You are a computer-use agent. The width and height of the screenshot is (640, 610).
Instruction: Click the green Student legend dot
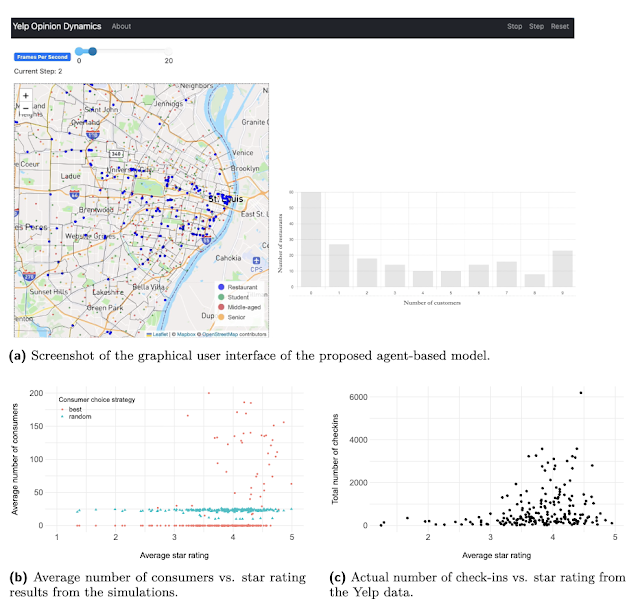click(221, 297)
